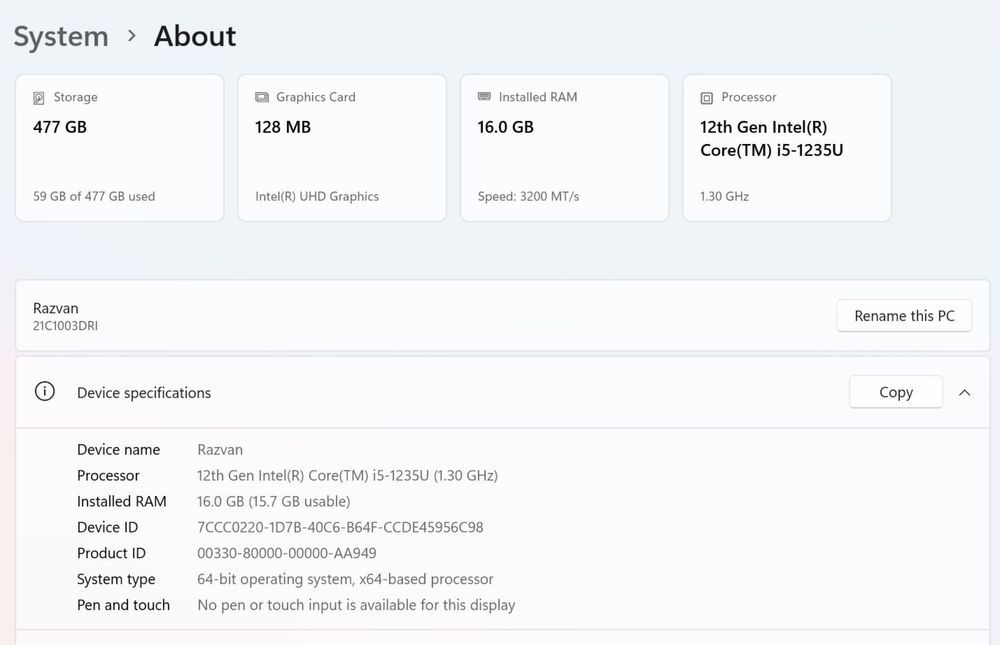The image size is (1000, 645).
Task: Click the Device ID value text
Action: (x=340, y=527)
